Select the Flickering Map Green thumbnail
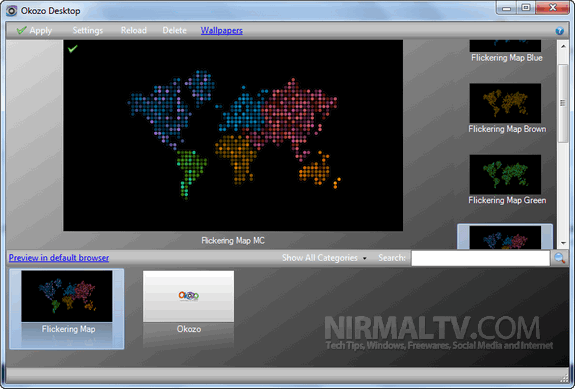575x389 pixels. (x=505, y=175)
